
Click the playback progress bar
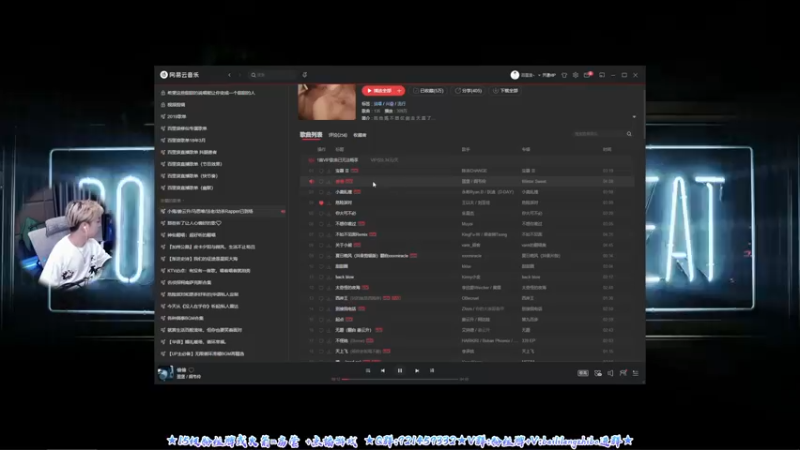point(399,379)
